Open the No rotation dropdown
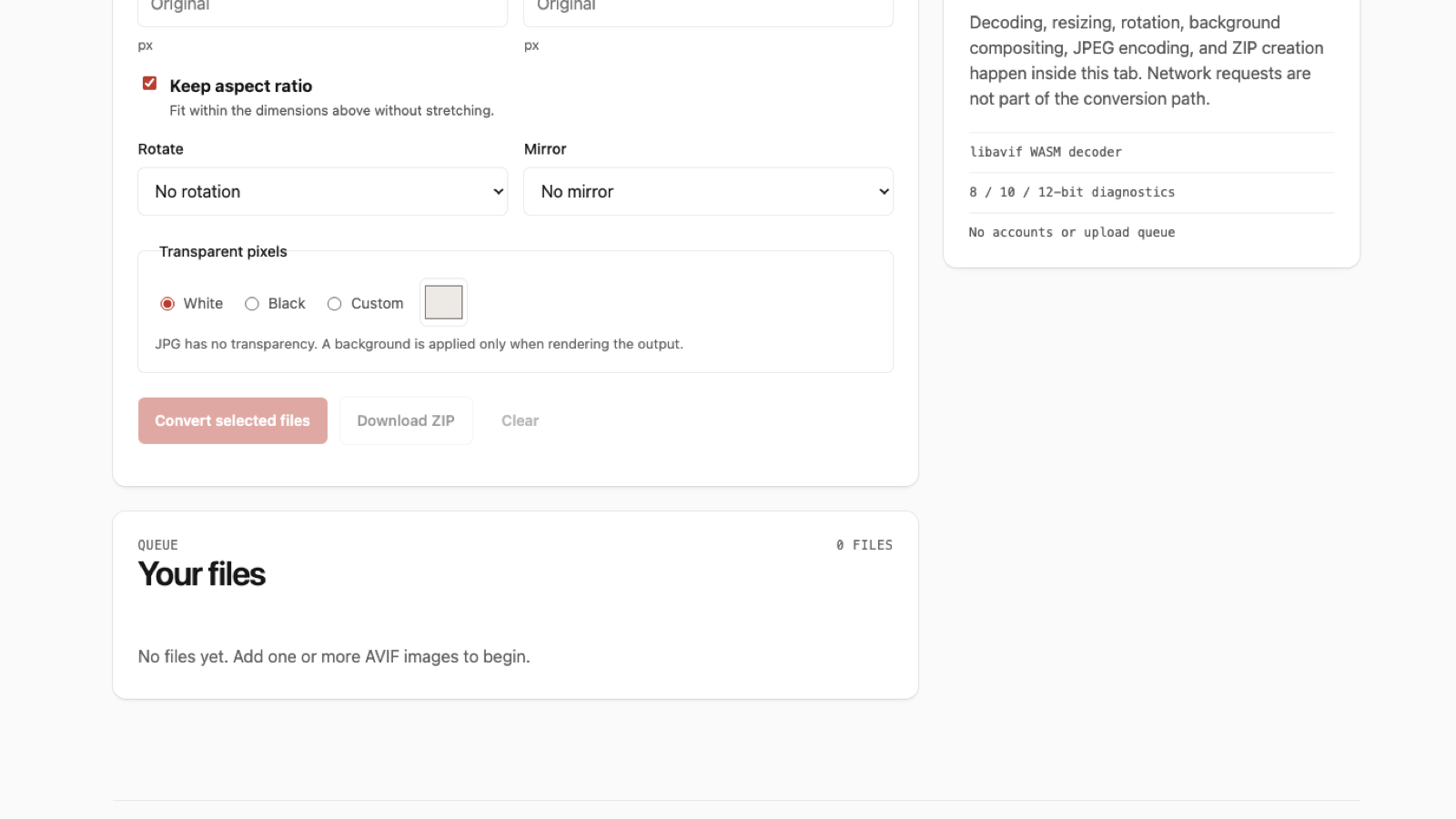 click(x=322, y=191)
